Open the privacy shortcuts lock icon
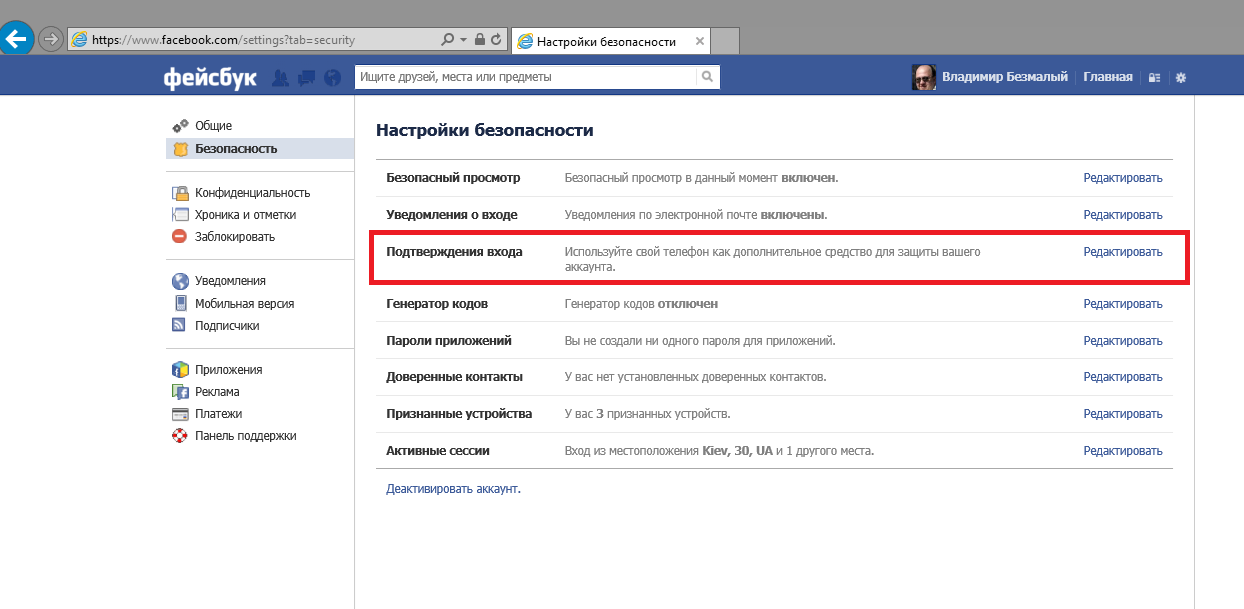The image size is (1244, 609). click(1154, 77)
